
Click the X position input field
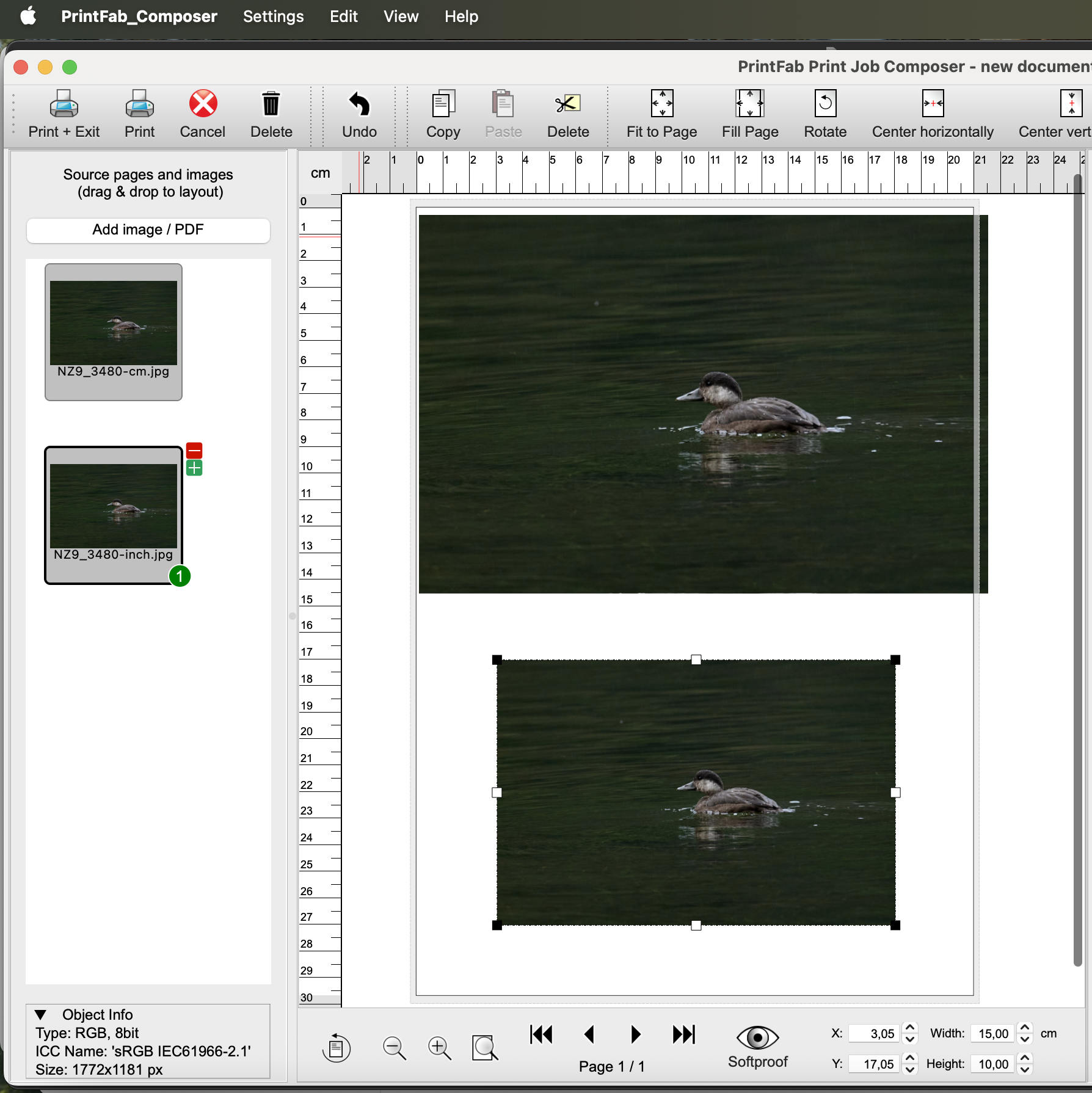click(x=874, y=1034)
